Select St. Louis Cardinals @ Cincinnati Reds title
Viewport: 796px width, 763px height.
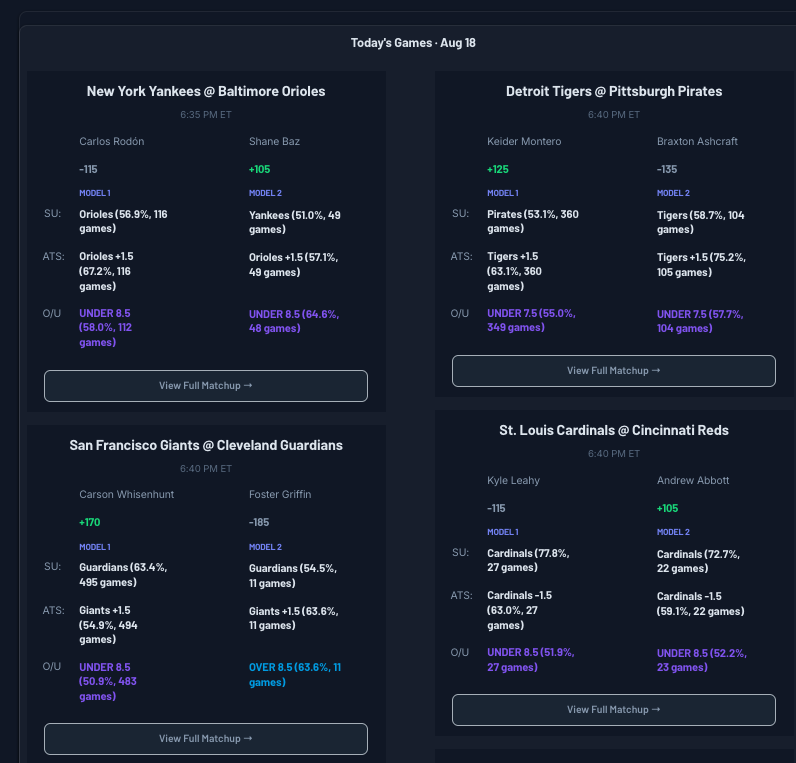[614, 430]
